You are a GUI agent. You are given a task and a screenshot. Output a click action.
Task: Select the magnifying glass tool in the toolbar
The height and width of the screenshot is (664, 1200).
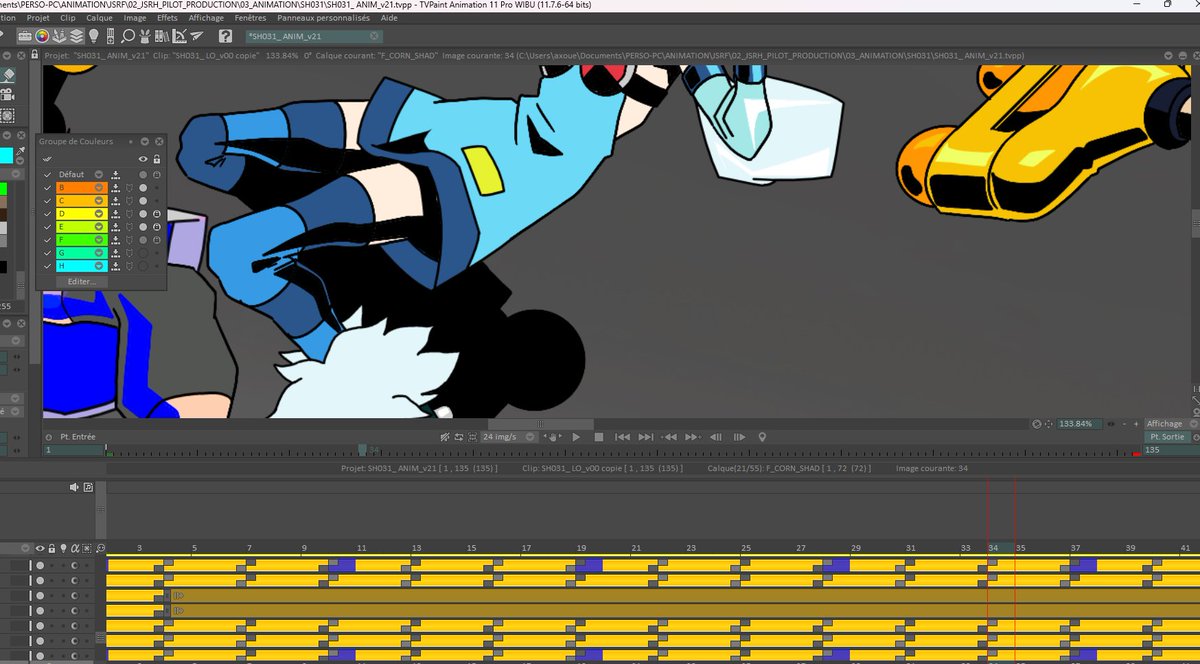point(128,36)
